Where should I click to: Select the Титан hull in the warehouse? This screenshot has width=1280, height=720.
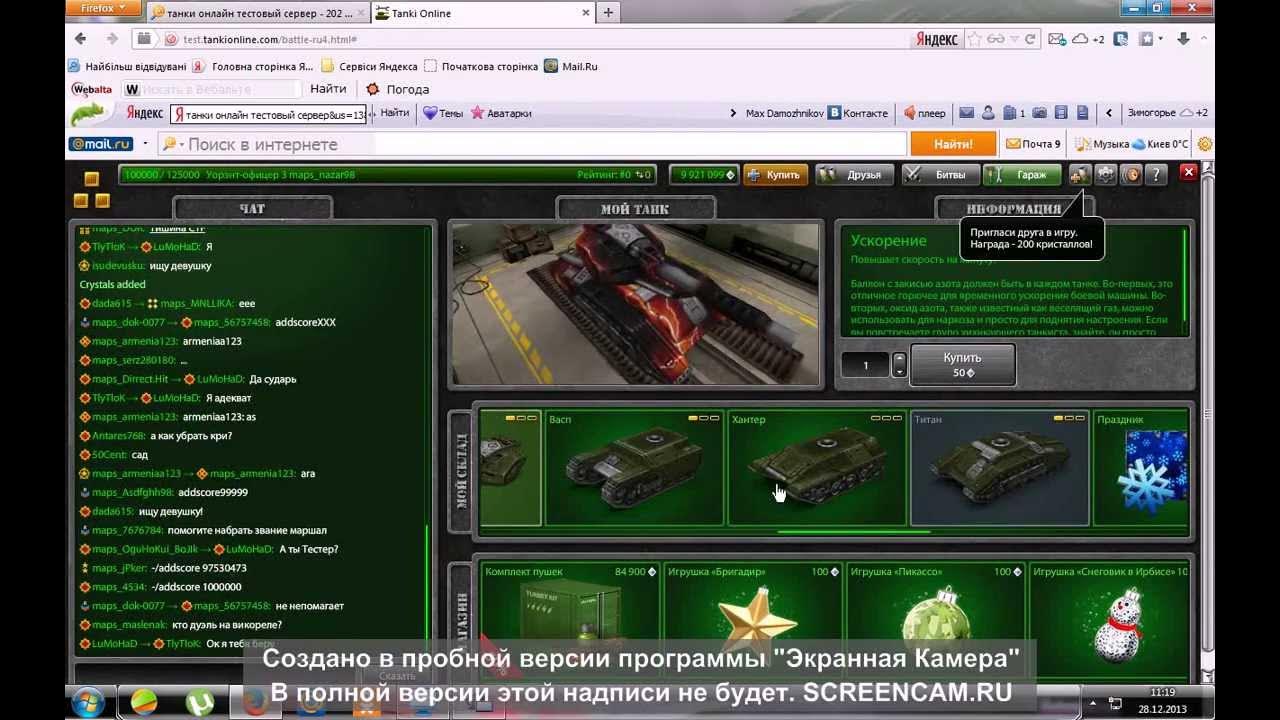(999, 467)
